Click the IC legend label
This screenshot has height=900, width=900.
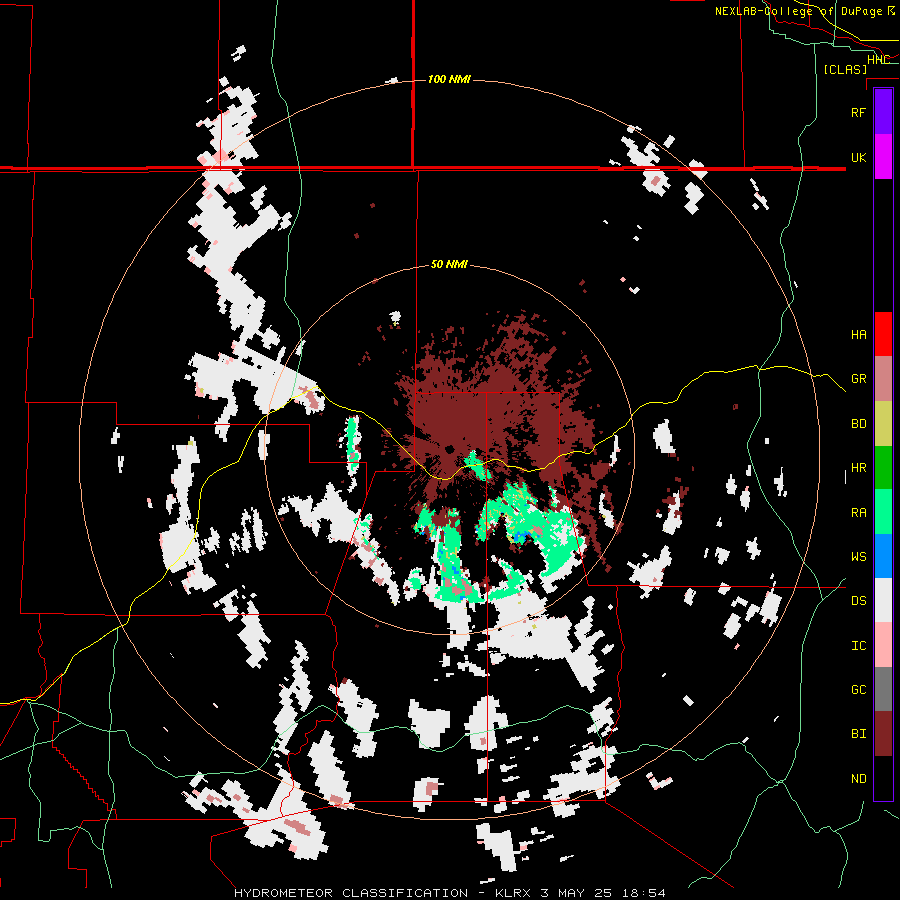[858, 646]
